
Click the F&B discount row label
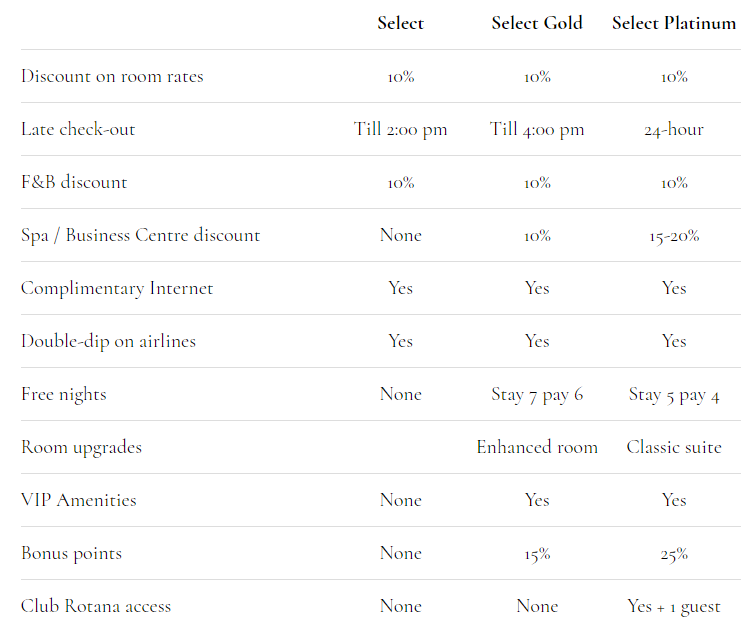[x=74, y=182]
